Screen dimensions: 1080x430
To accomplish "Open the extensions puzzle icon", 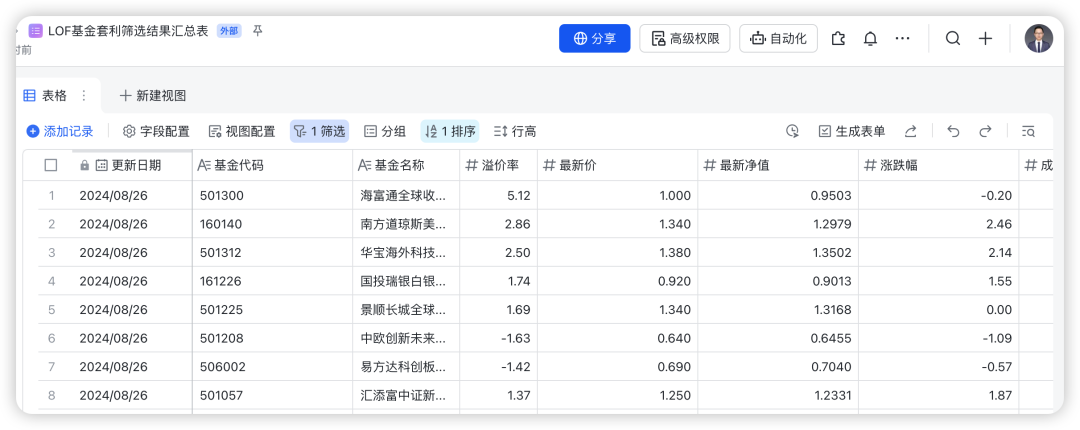I will click(838, 39).
